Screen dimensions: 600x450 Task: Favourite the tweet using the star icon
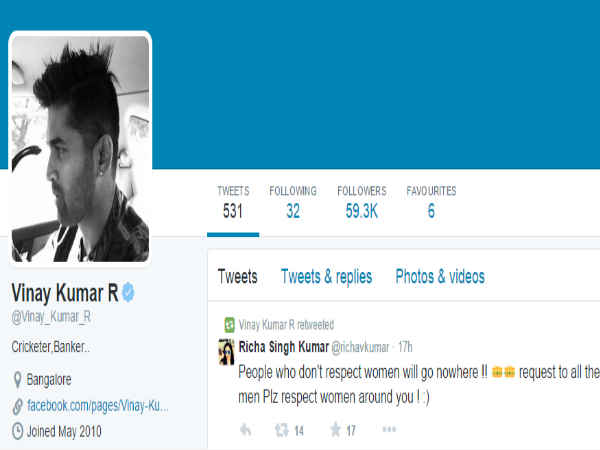(x=335, y=430)
